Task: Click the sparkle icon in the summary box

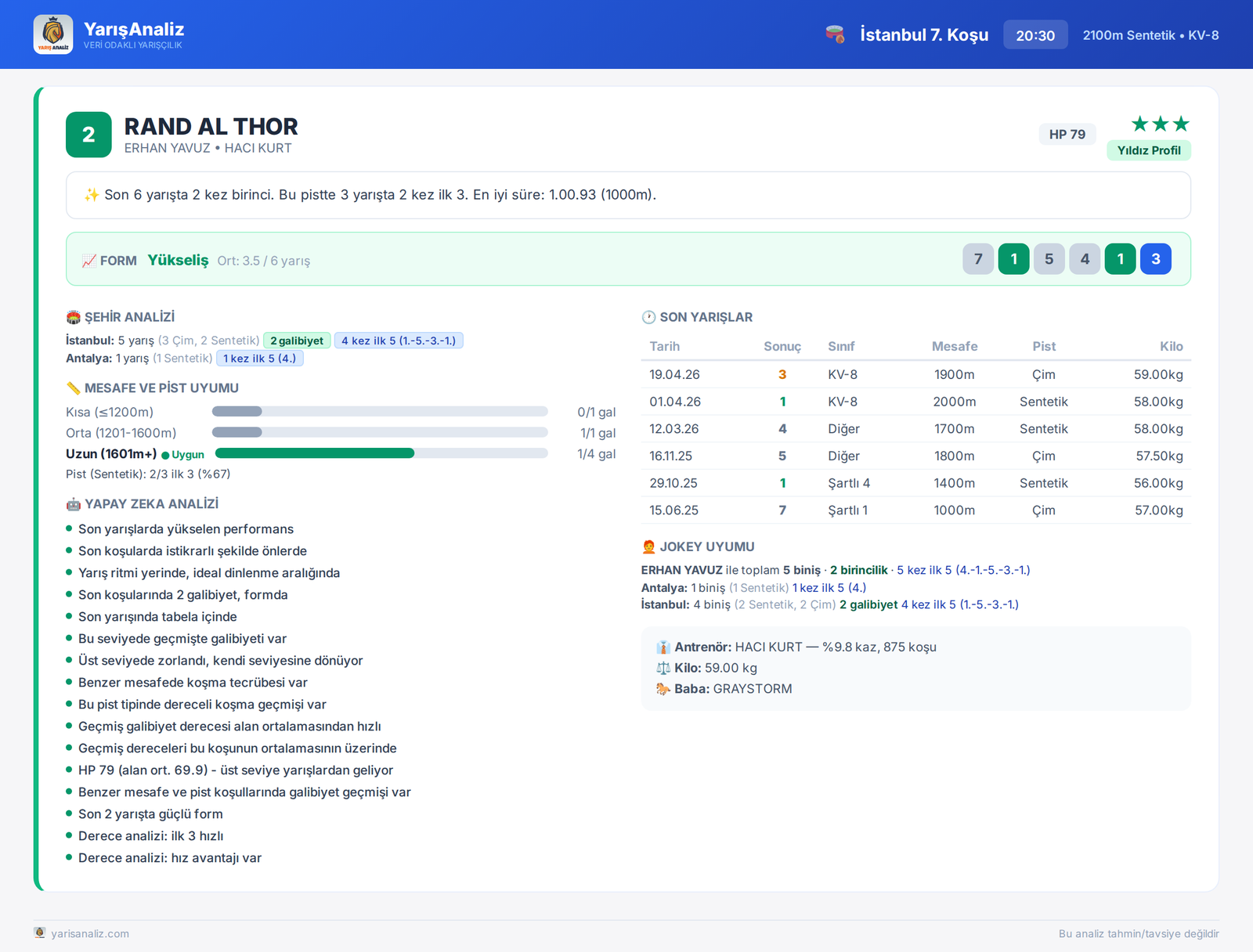Action: 92,195
